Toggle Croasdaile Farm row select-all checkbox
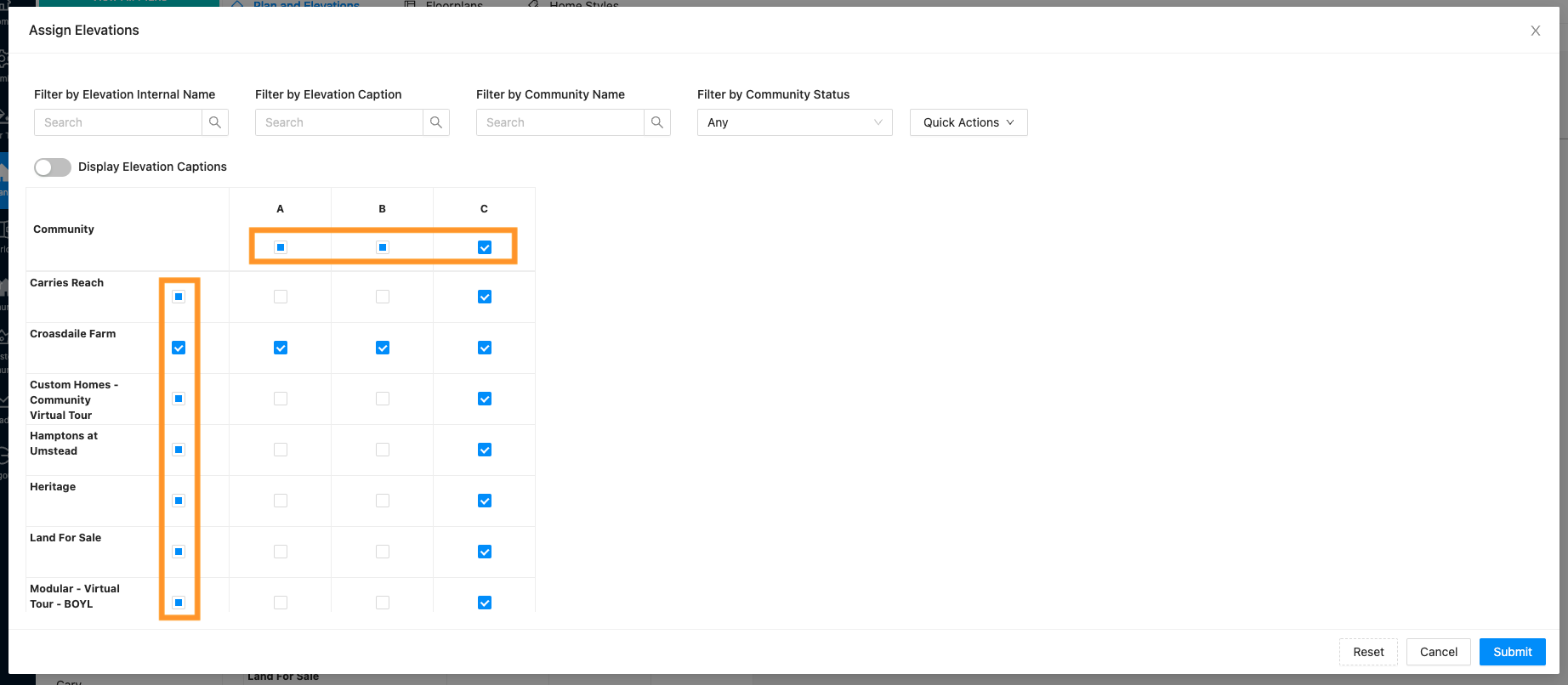This screenshot has width=1568, height=685. tap(179, 348)
